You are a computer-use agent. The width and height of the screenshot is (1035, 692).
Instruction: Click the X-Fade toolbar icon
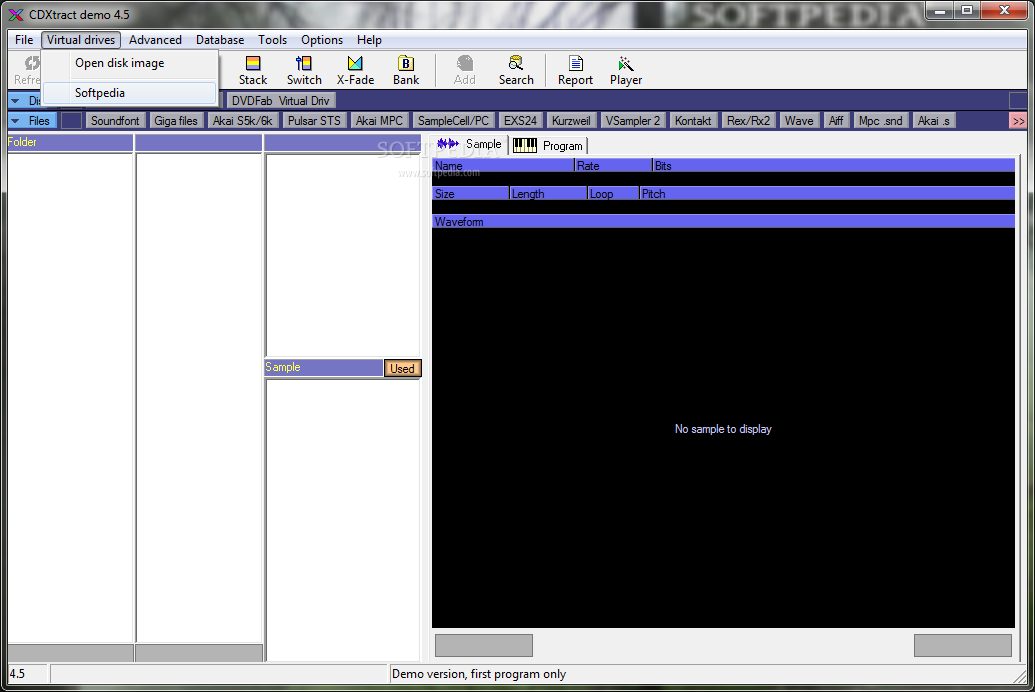pos(355,71)
